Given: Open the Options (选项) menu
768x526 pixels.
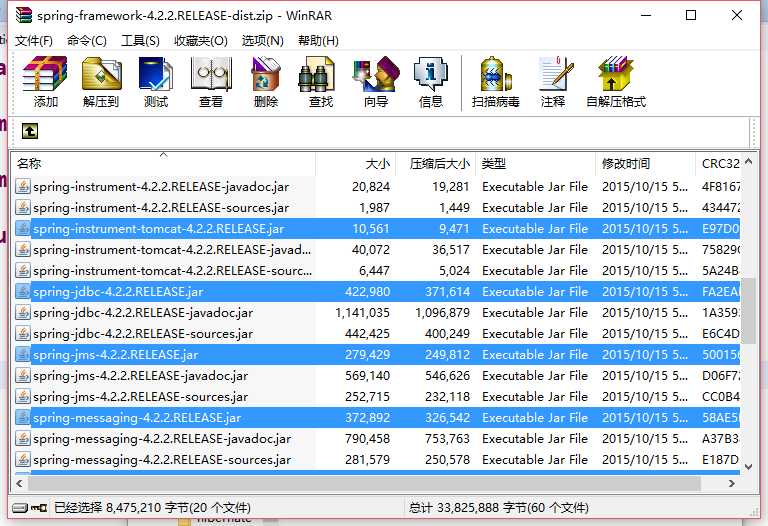Looking at the screenshot, I should pos(263,41).
